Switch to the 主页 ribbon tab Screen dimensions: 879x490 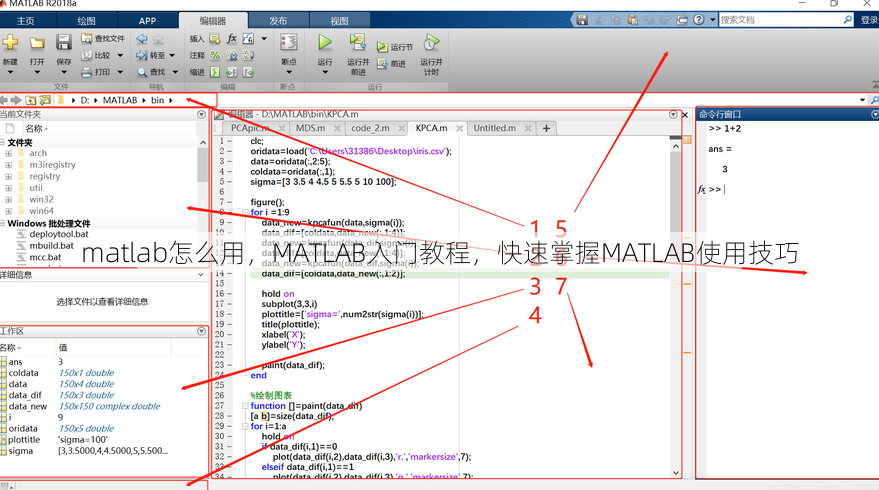click(25, 21)
